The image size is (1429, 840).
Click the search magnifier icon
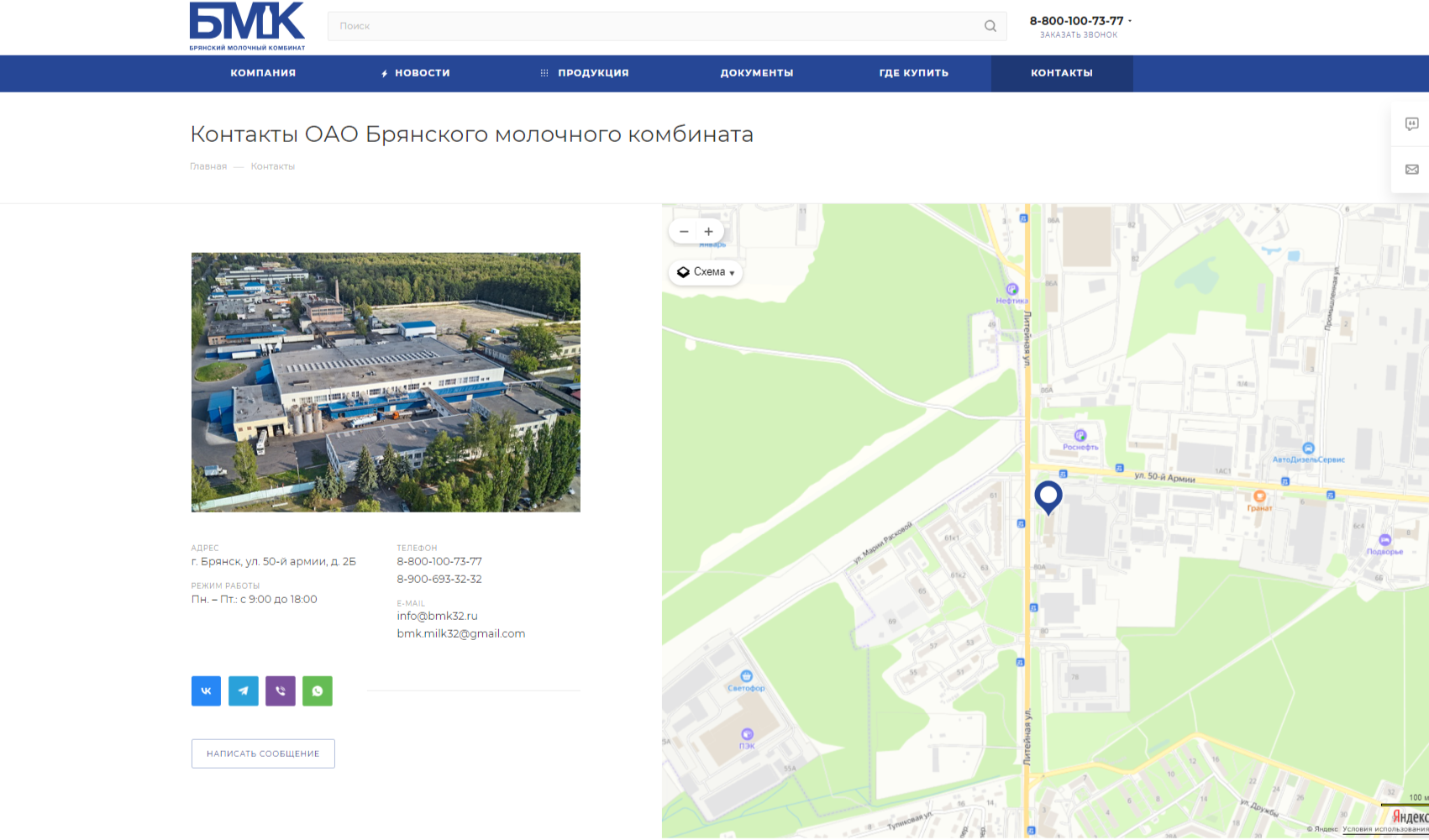pos(990,26)
